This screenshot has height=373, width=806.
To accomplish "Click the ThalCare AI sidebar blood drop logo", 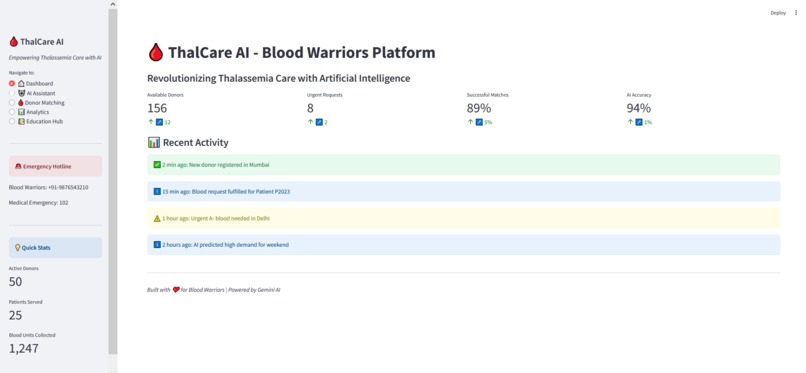I will 13,42.
